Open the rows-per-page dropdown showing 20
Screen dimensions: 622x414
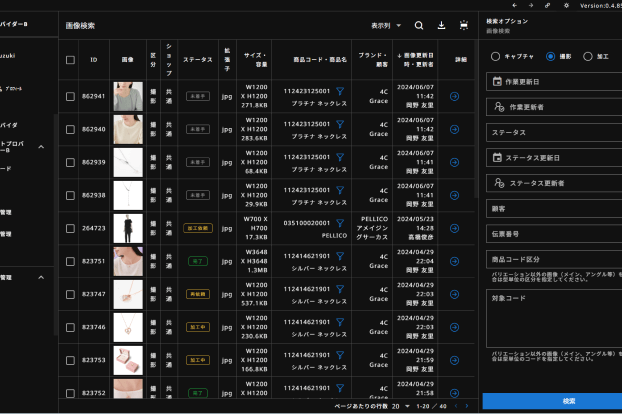pyautogui.click(x=401, y=406)
